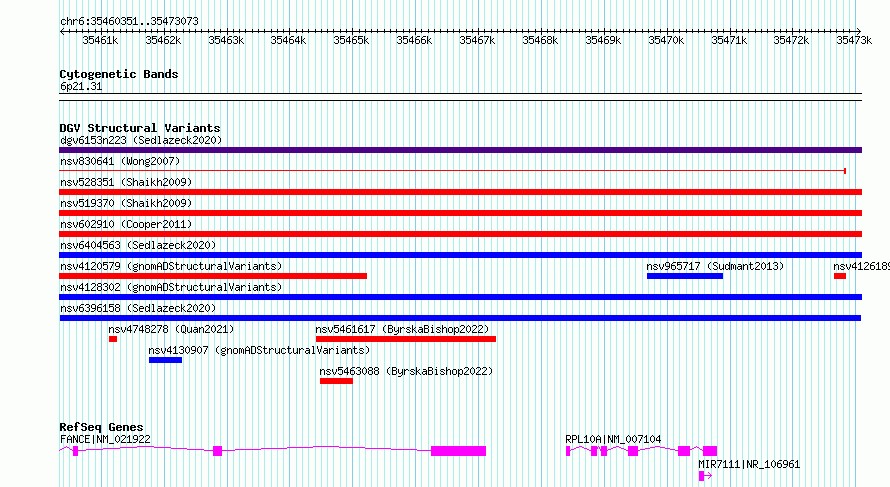Click the 35473k ruler tick label
Viewport: 890px width, 487px height.
point(854,41)
